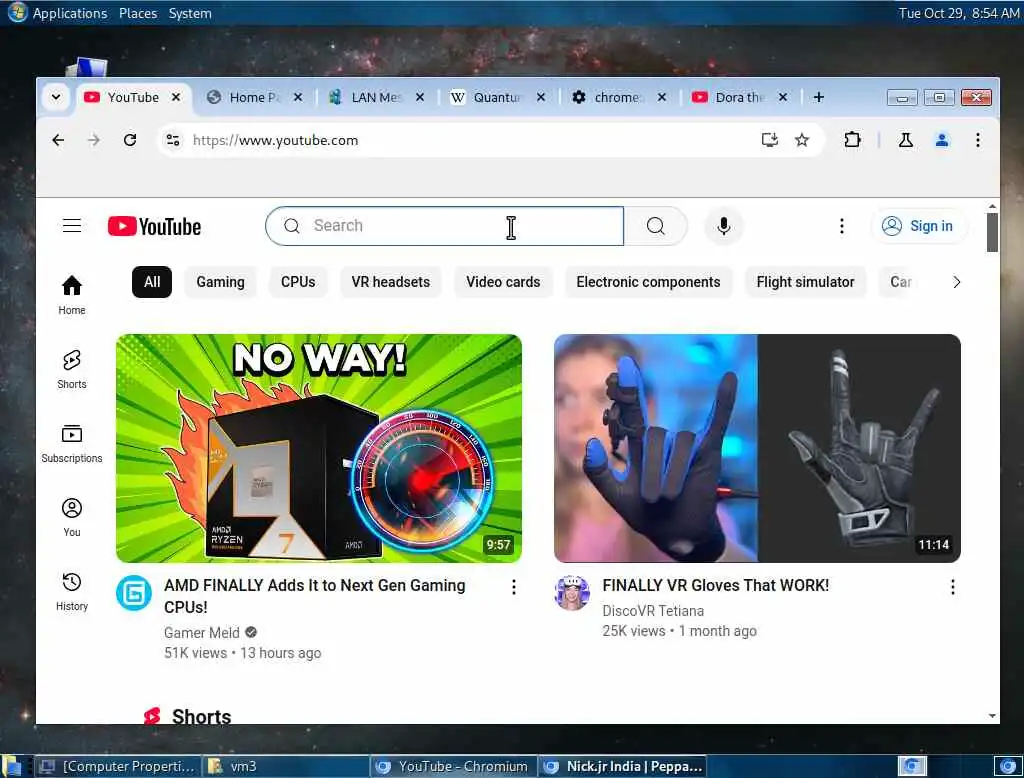
Task: Select the Video cards filter chip
Action: tap(504, 282)
